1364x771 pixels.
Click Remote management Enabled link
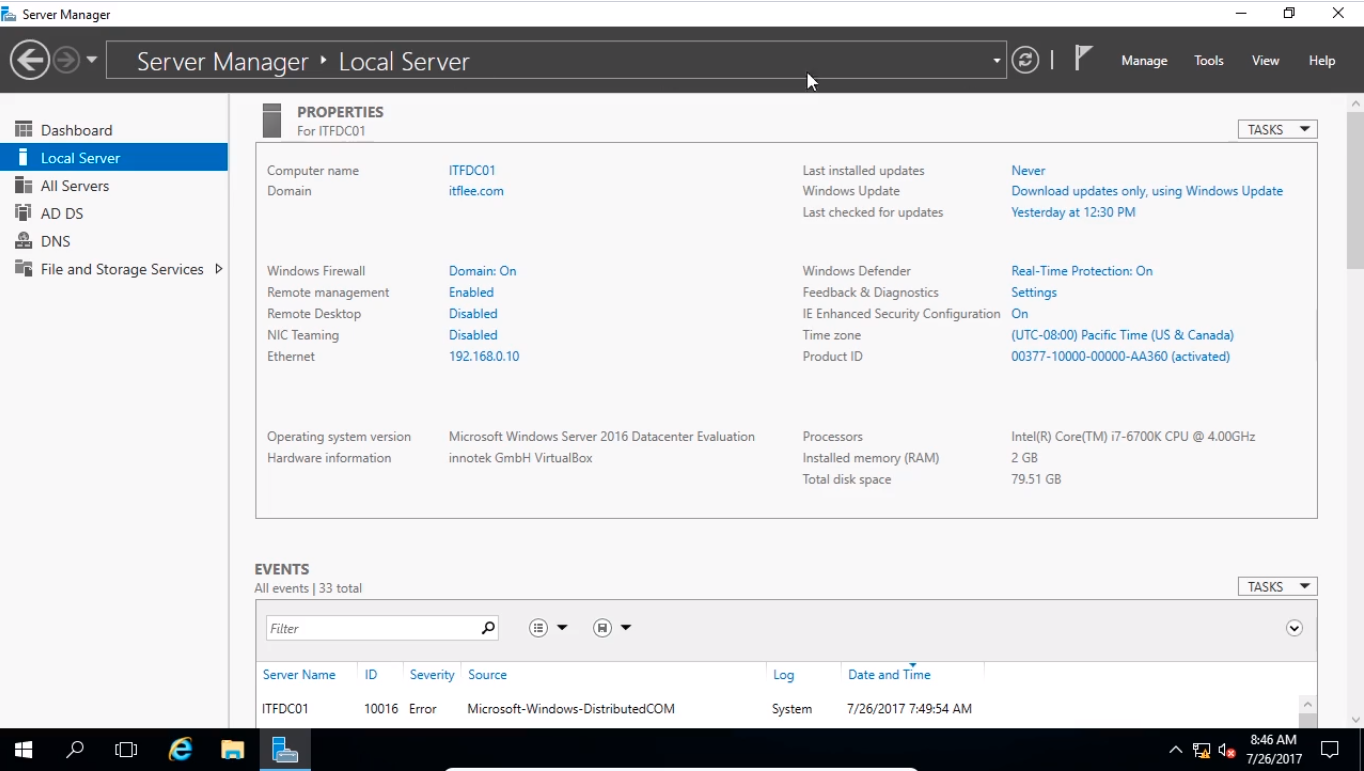471,293
